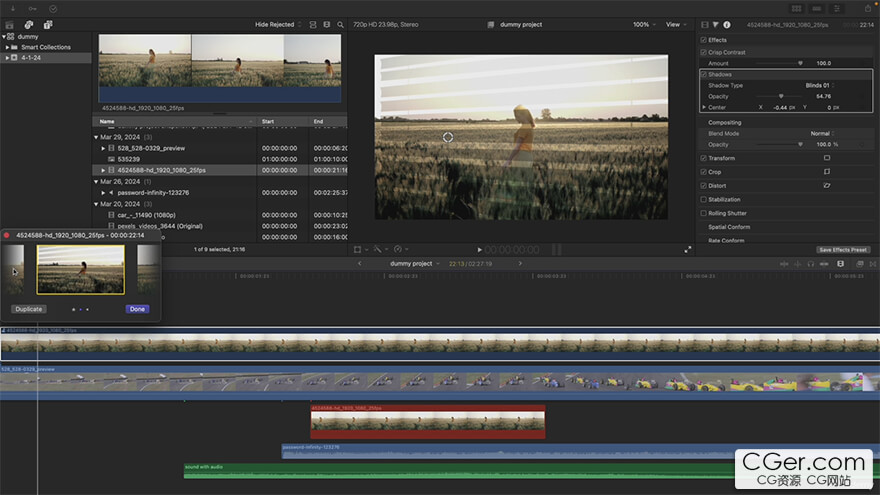Screen dimensions: 880x495
Task: Expand the 4-1-24 event
Action: (x=7, y=58)
